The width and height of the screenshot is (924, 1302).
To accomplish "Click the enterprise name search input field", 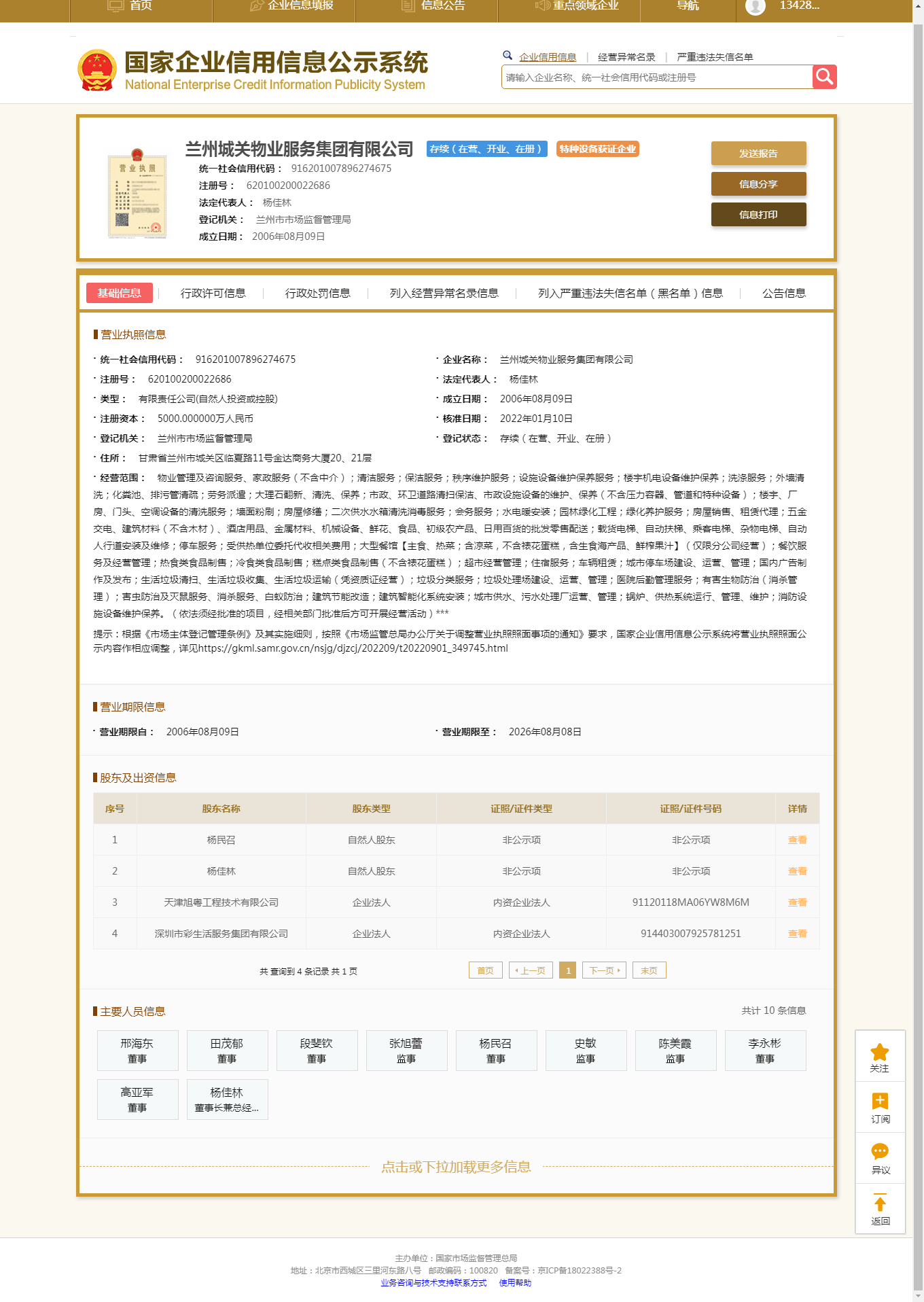I will [x=657, y=77].
